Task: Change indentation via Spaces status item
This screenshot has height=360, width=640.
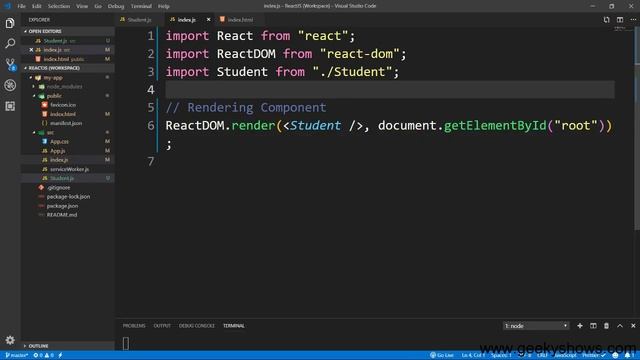Action: click(501, 356)
